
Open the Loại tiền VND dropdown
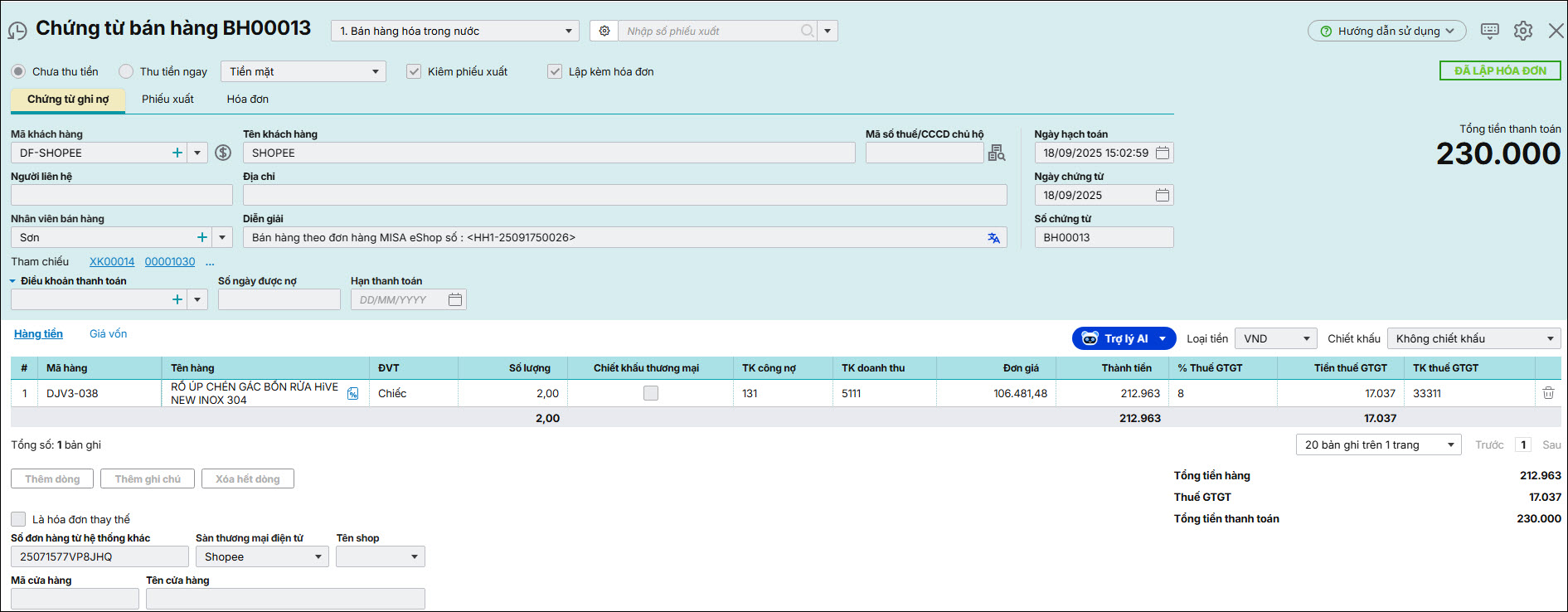coord(1275,338)
